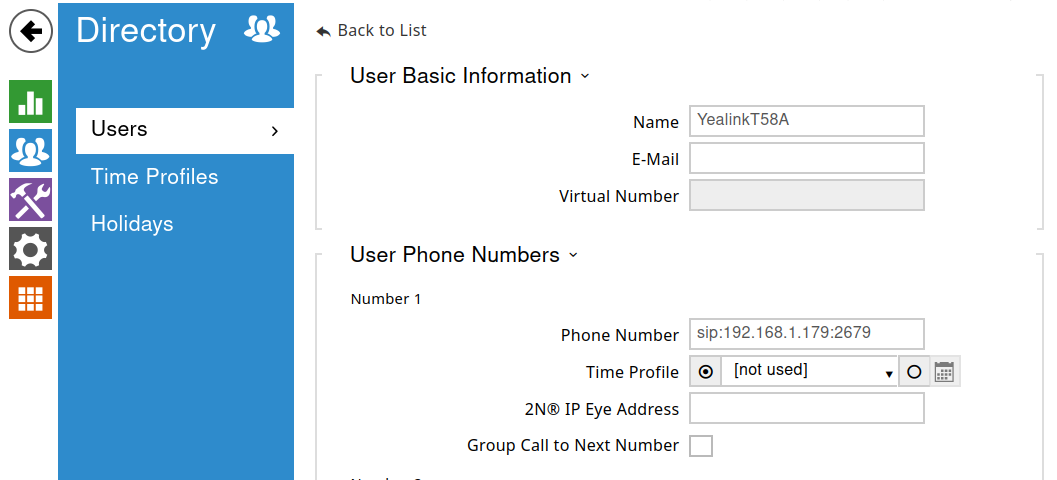The height and width of the screenshot is (480, 1057).
Task: Go to Time Profiles menu item
Action: point(154,177)
